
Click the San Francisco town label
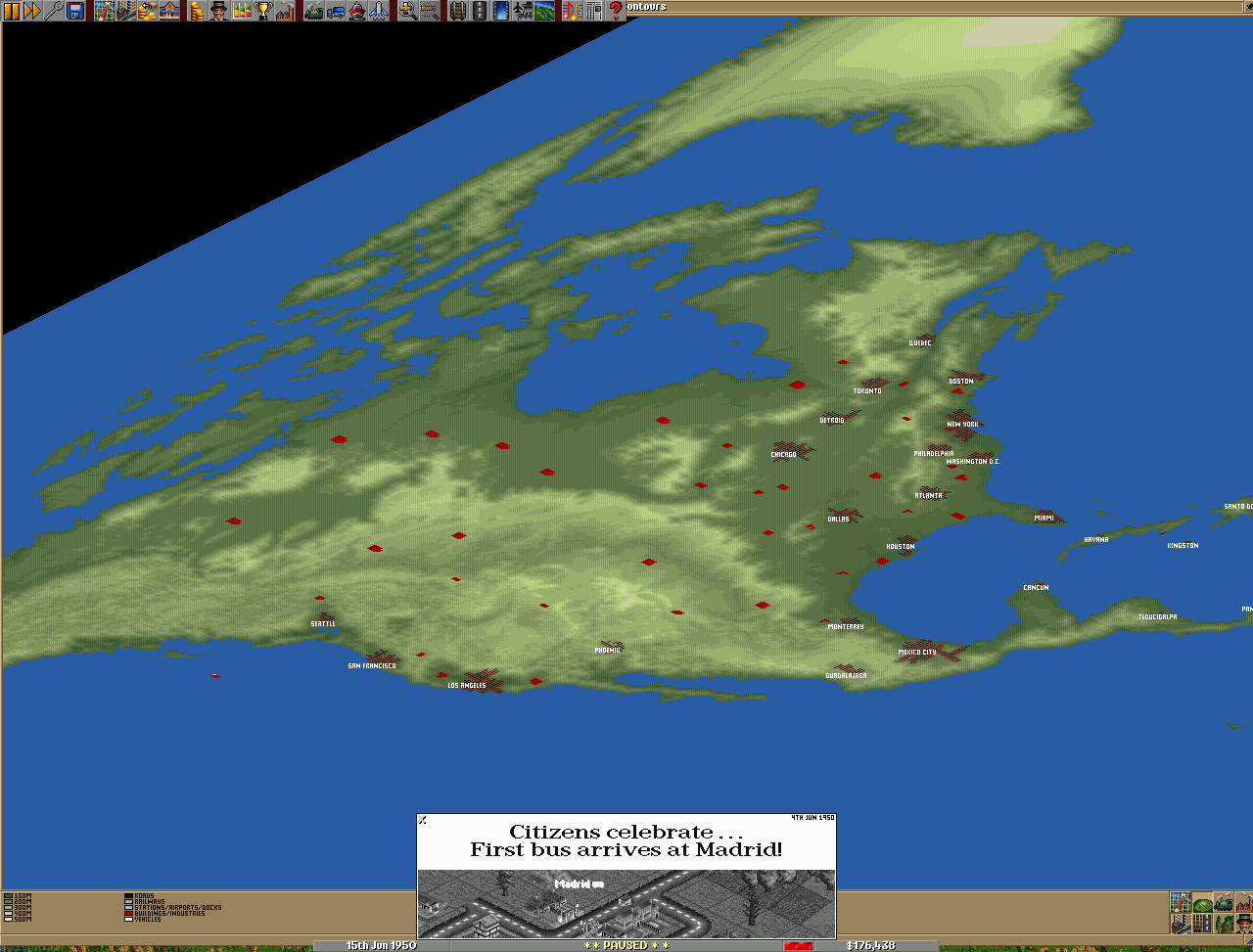point(372,666)
